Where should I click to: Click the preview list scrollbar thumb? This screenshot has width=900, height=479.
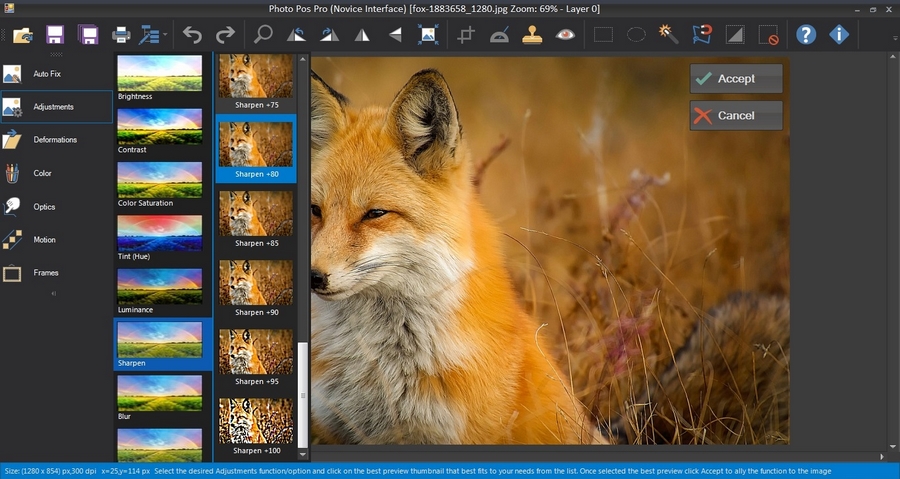point(303,395)
